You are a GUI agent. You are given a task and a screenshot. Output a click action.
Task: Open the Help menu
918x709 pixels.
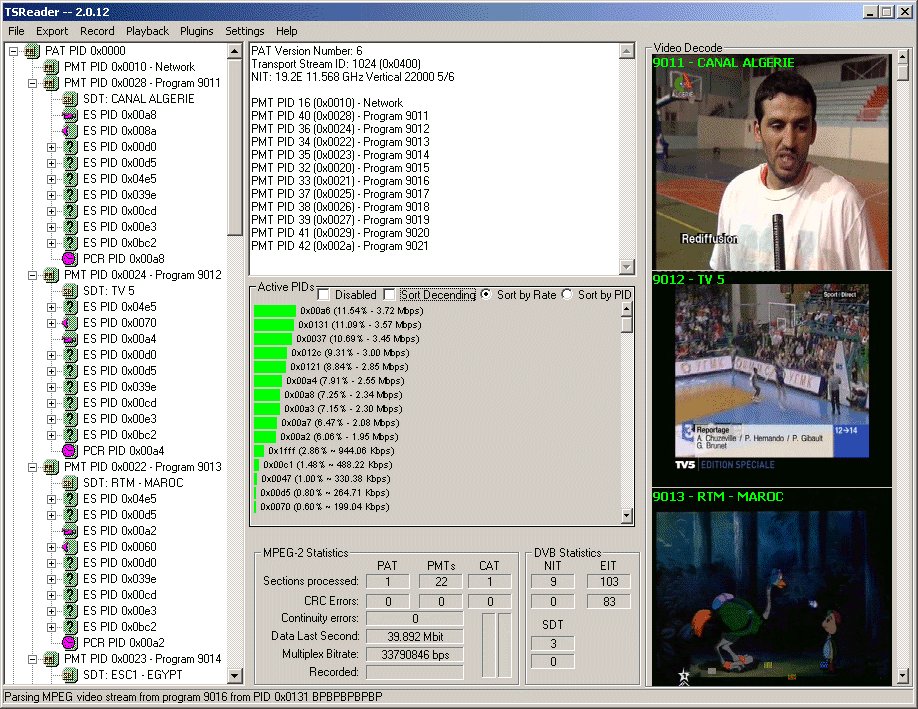pyautogui.click(x=287, y=31)
